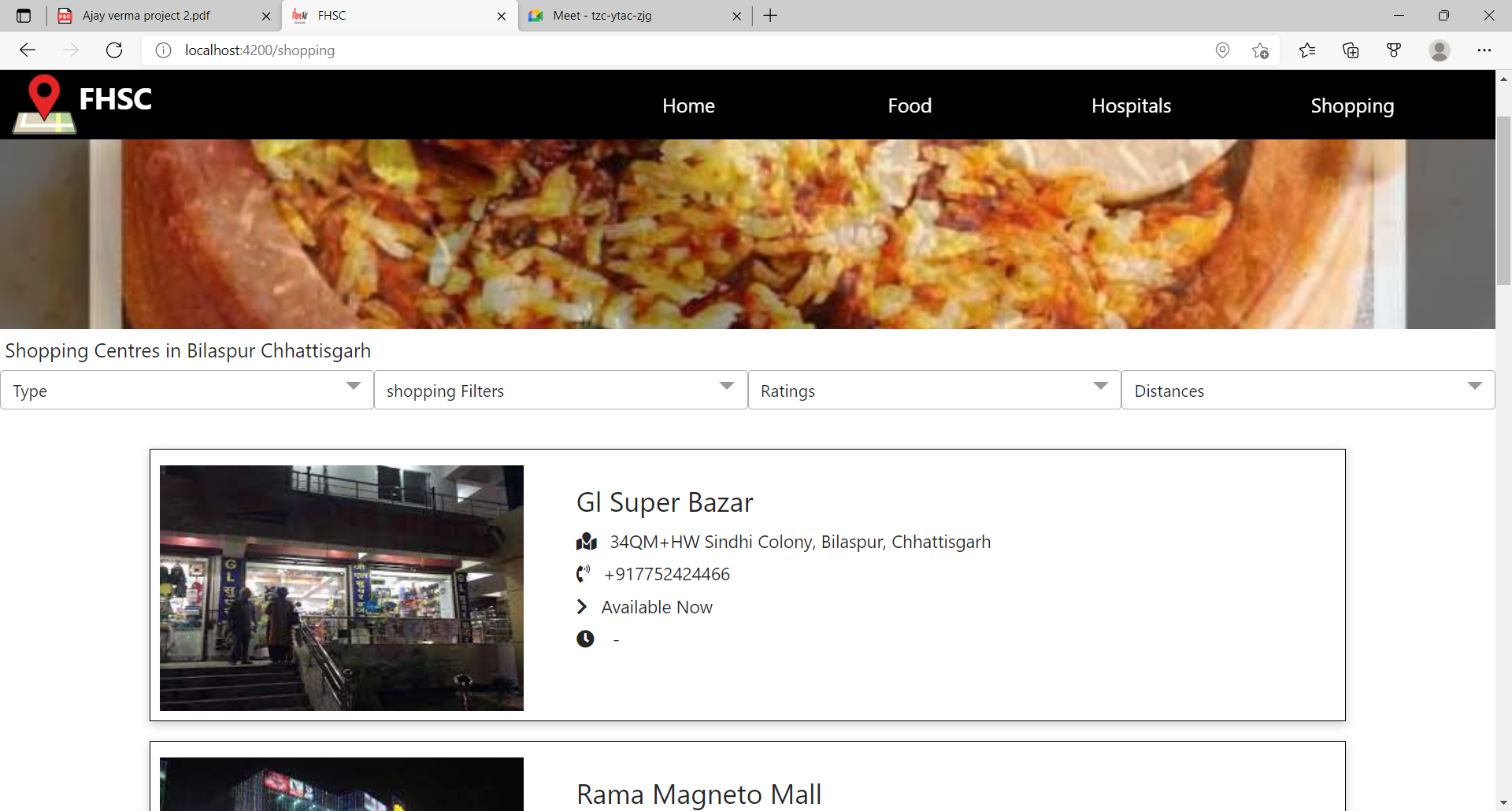Image resolution: width=1512 pixels, height=811 pixels.
Task: Expand the Distances dropdown
Action: [1307, 390]
